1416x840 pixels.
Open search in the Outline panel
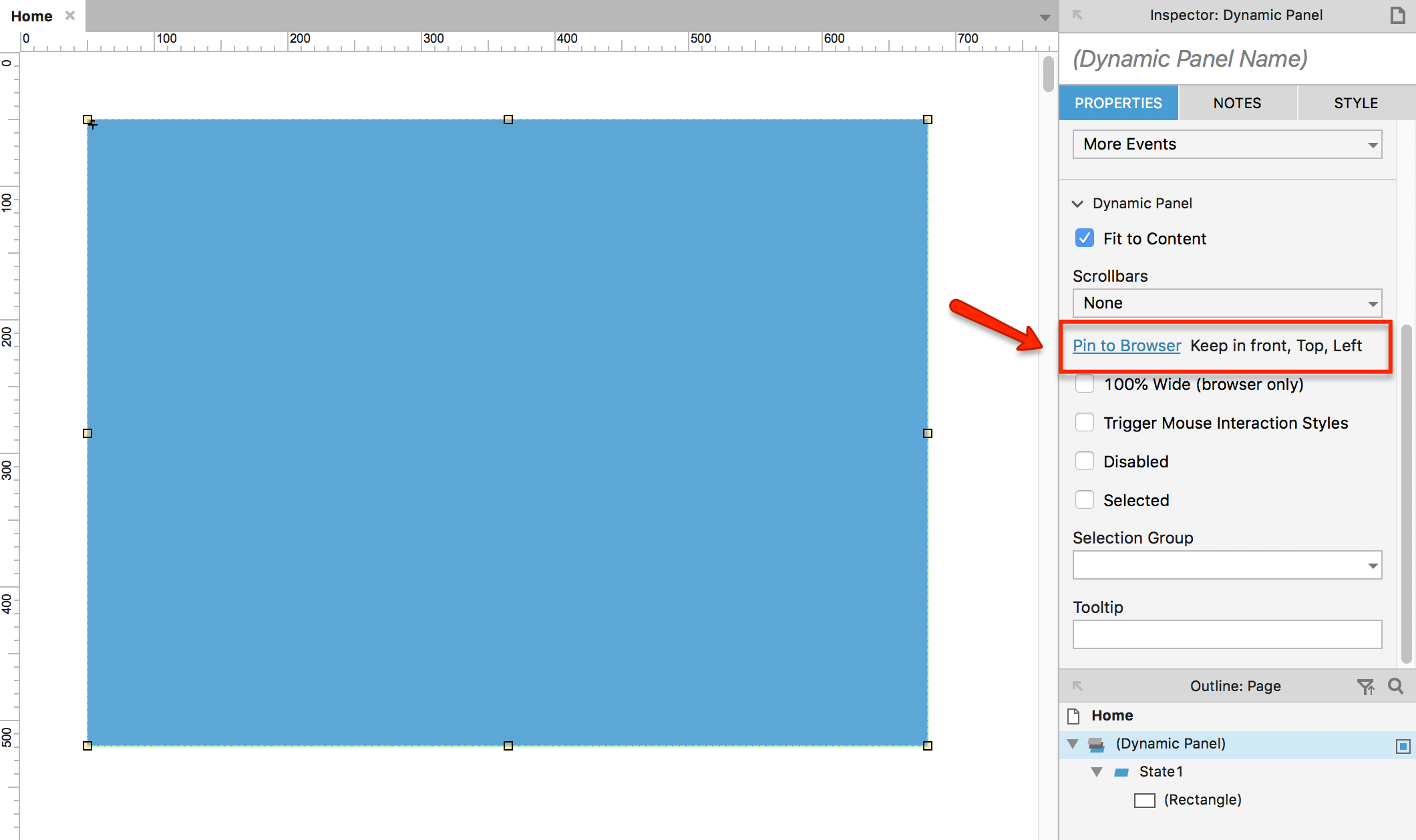(x=1395, y=686)
